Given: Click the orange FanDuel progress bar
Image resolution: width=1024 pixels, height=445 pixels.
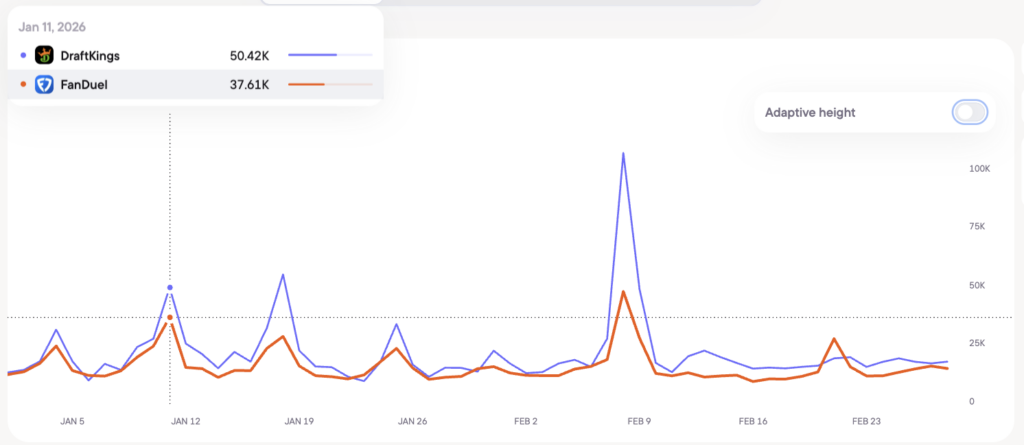Looking at the screenshot, I should pos(329,85).
